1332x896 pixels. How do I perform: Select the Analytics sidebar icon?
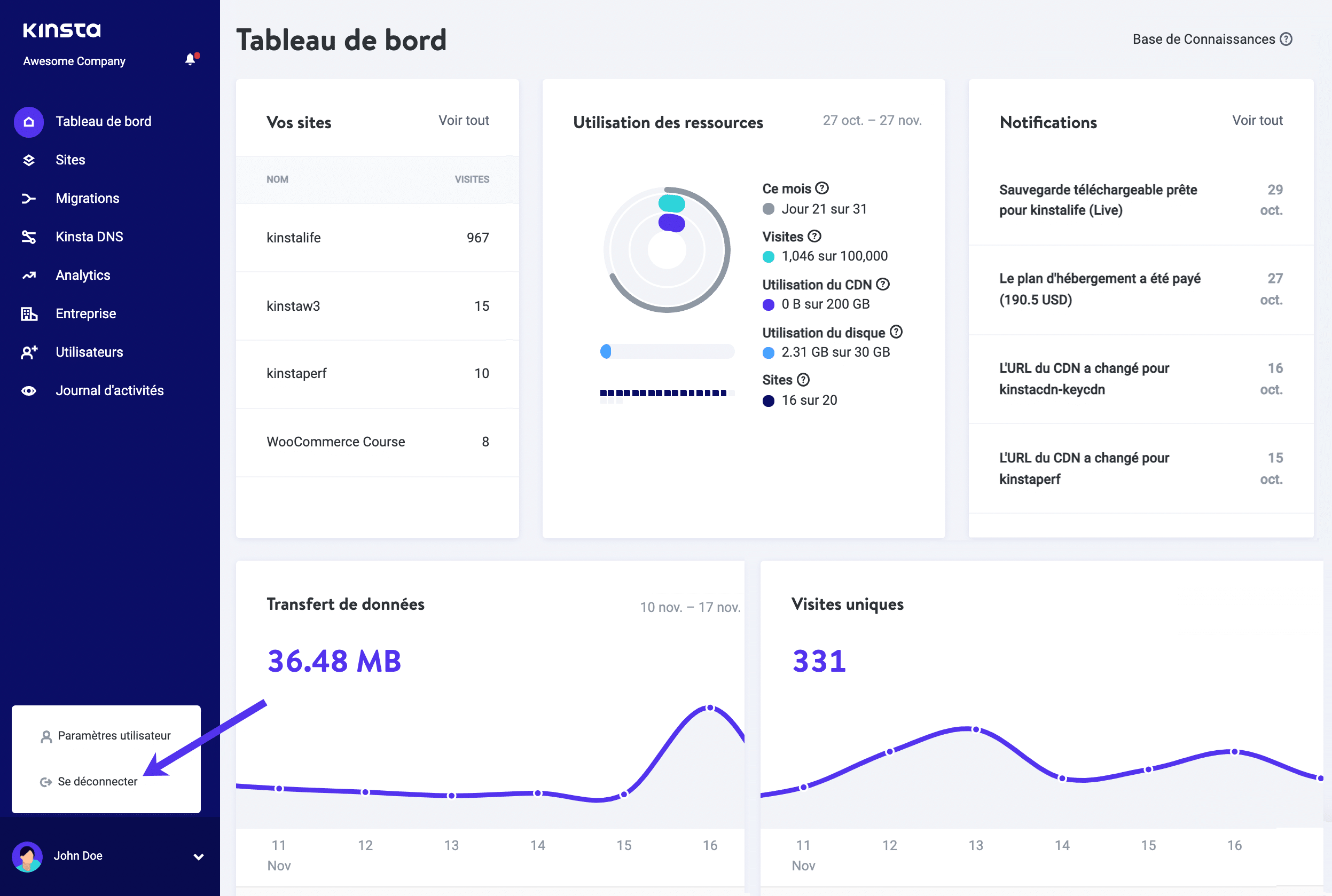click(x=28, y=275)
